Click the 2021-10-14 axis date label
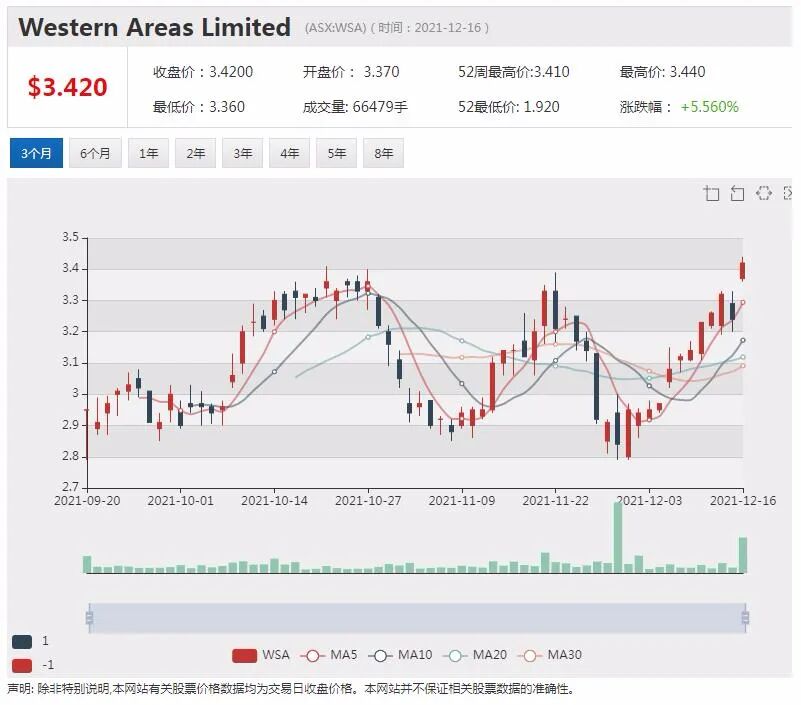Viewport: 801px width, 705px height. (x=274, y=501)
